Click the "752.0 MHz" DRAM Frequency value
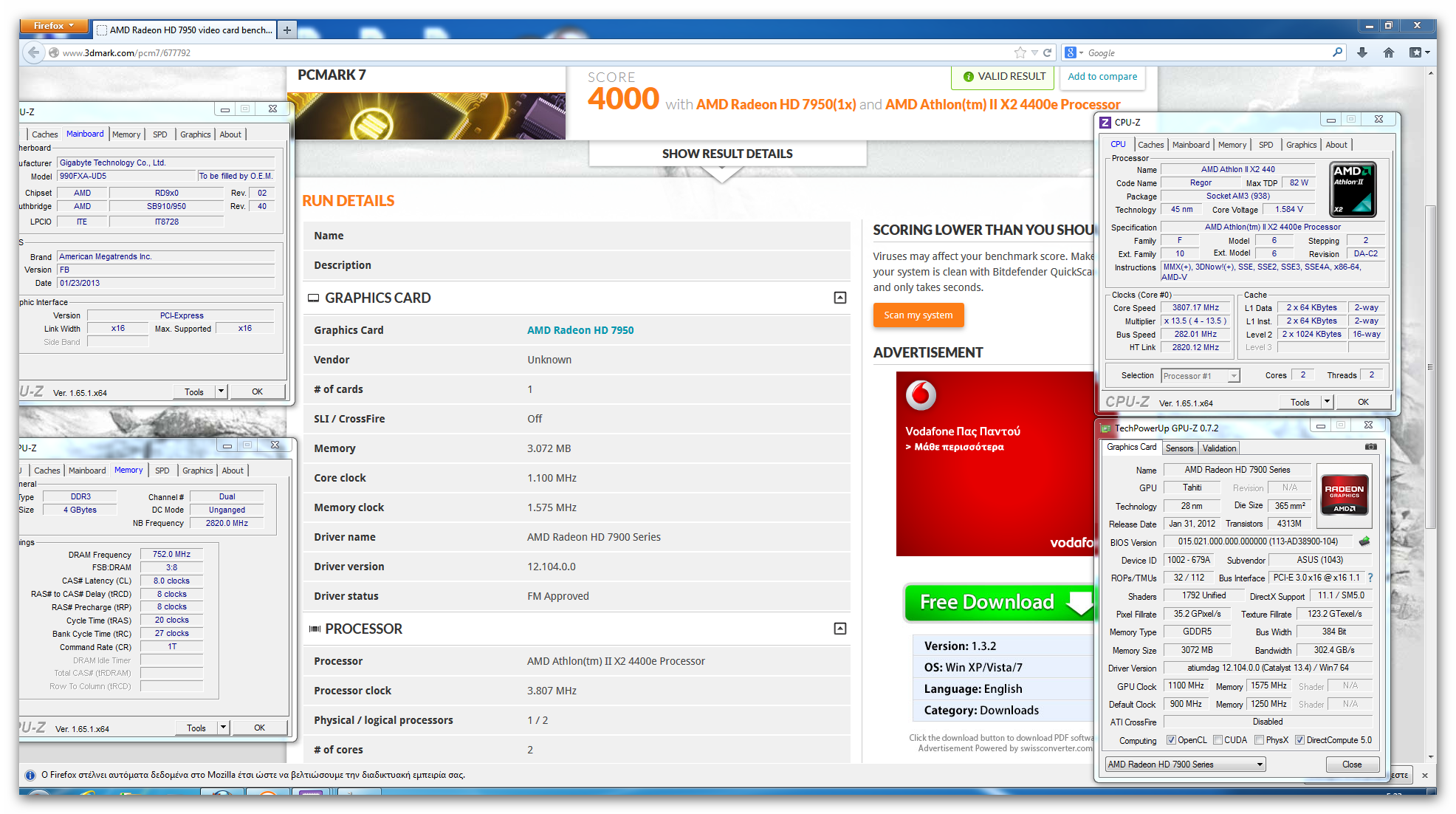Image resolution: width=1456 pixels, height=814 pixels. pyautogui.click(x=171, y=554)
